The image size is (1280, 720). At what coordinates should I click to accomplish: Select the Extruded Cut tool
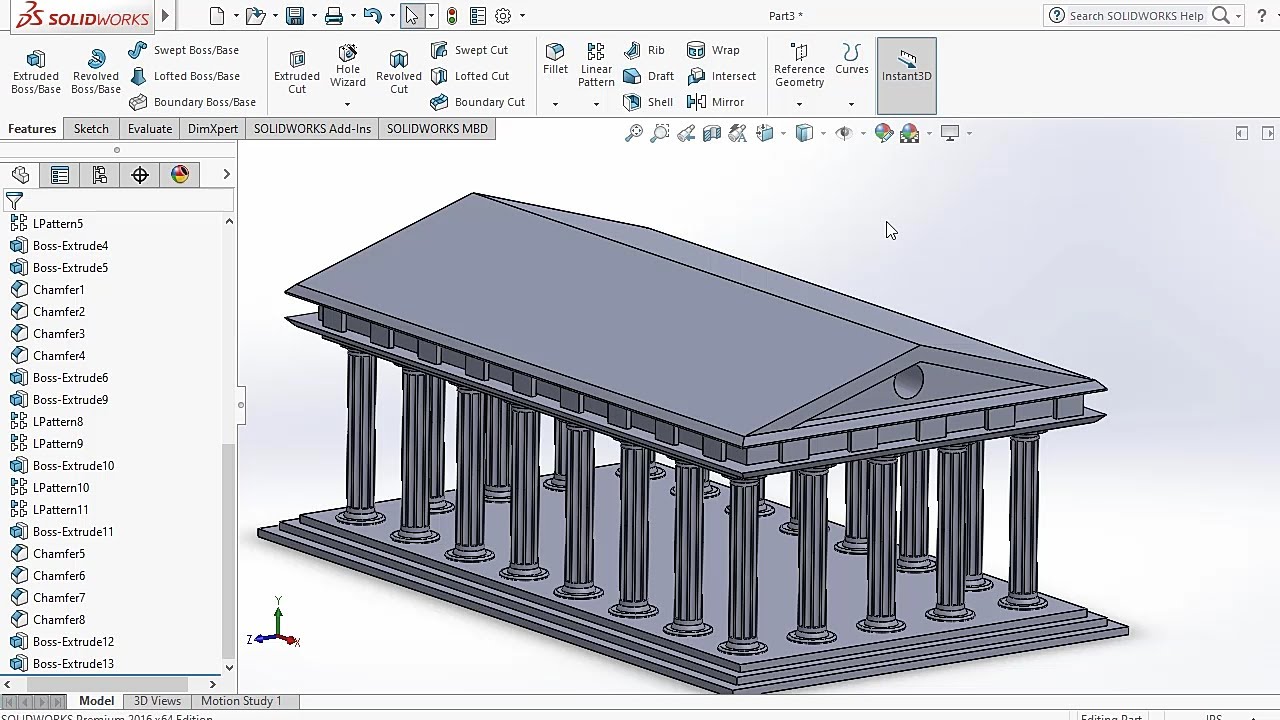(x=297, y=72)
